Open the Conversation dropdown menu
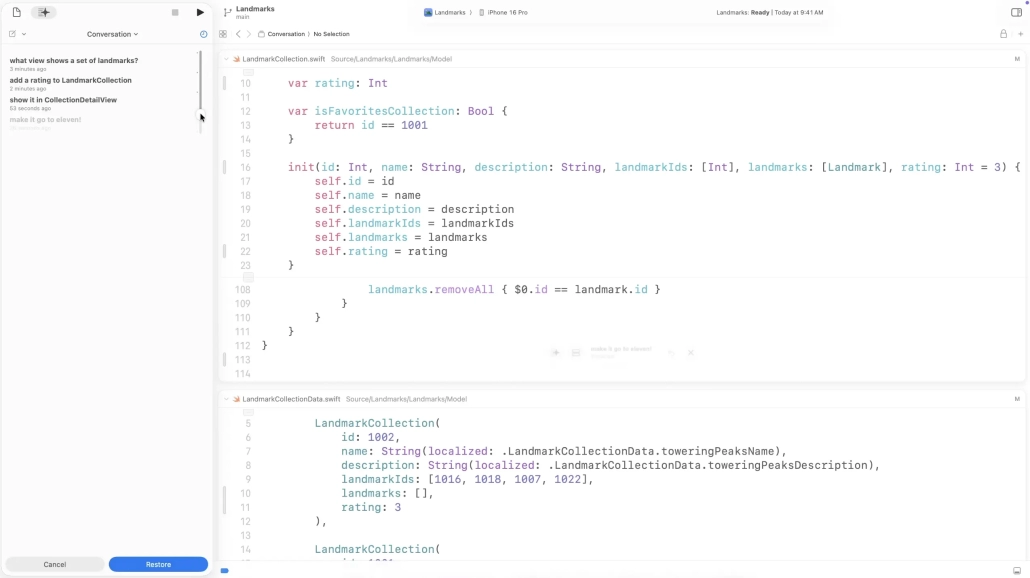The height and width of the screenshot is (578, 1030). (x=112, y=34)
